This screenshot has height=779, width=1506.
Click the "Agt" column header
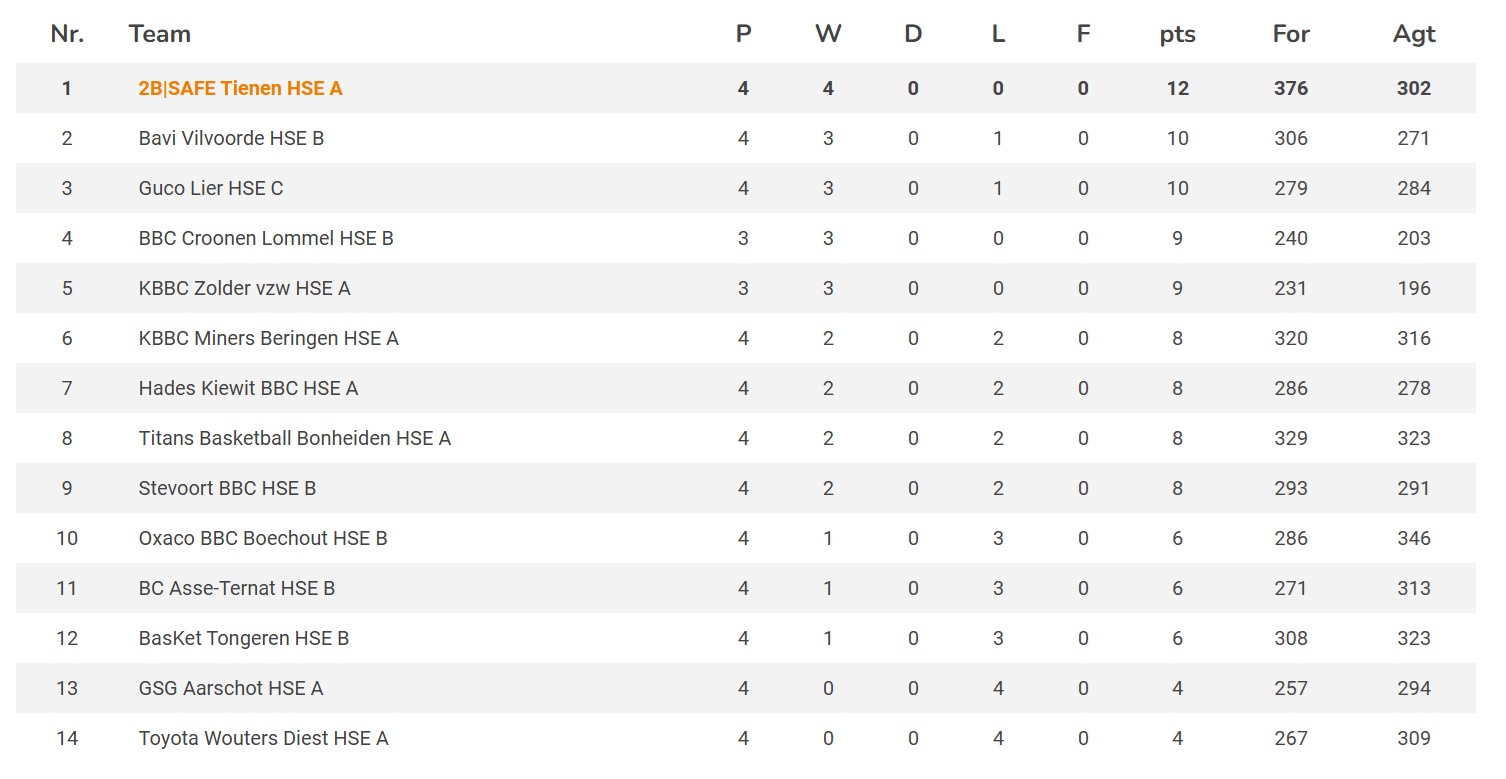[1414, 34]
